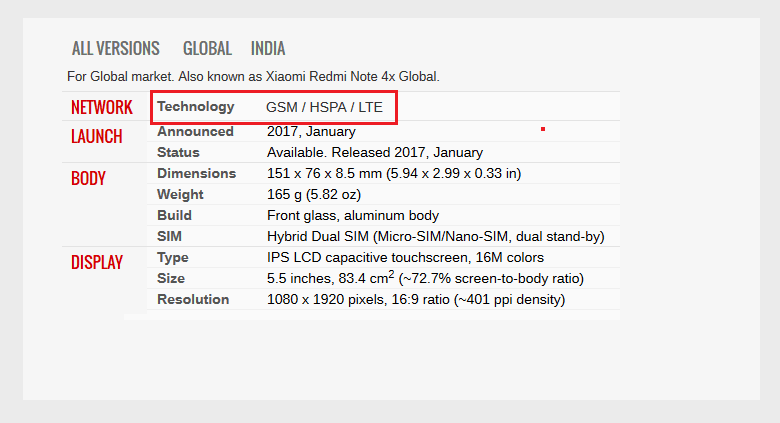Click the GSM / HSPA / LTE value

coord(324,107)
